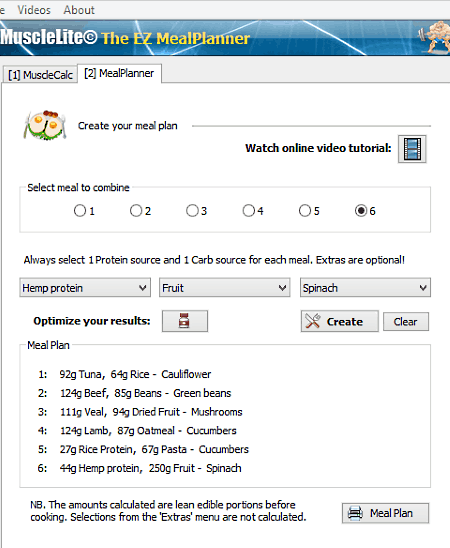
Task: Switch to the [1] MuscleCalc tab
Action: (40, 75)
